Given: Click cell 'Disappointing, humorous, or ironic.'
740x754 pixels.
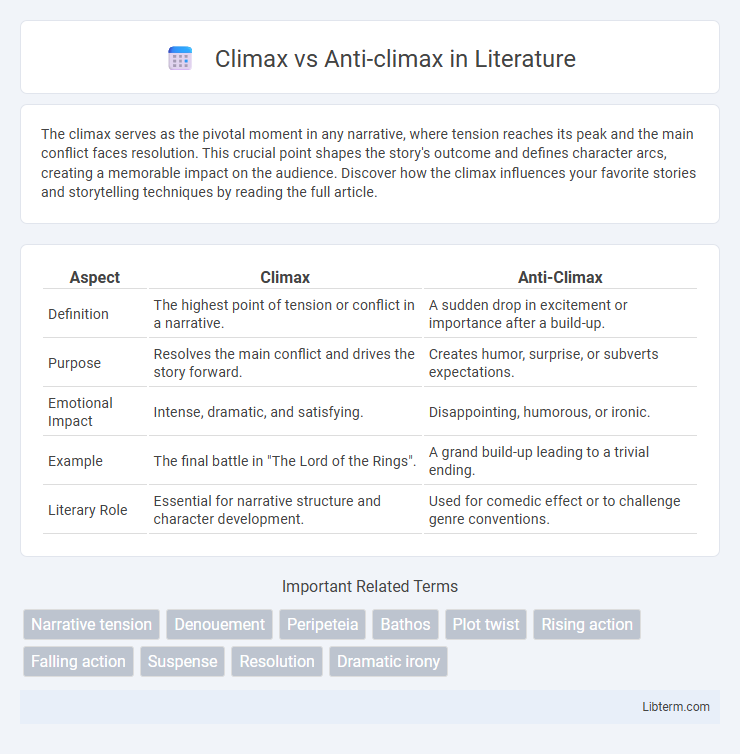Looking at the screenshot, I should (x=560, y=412).
